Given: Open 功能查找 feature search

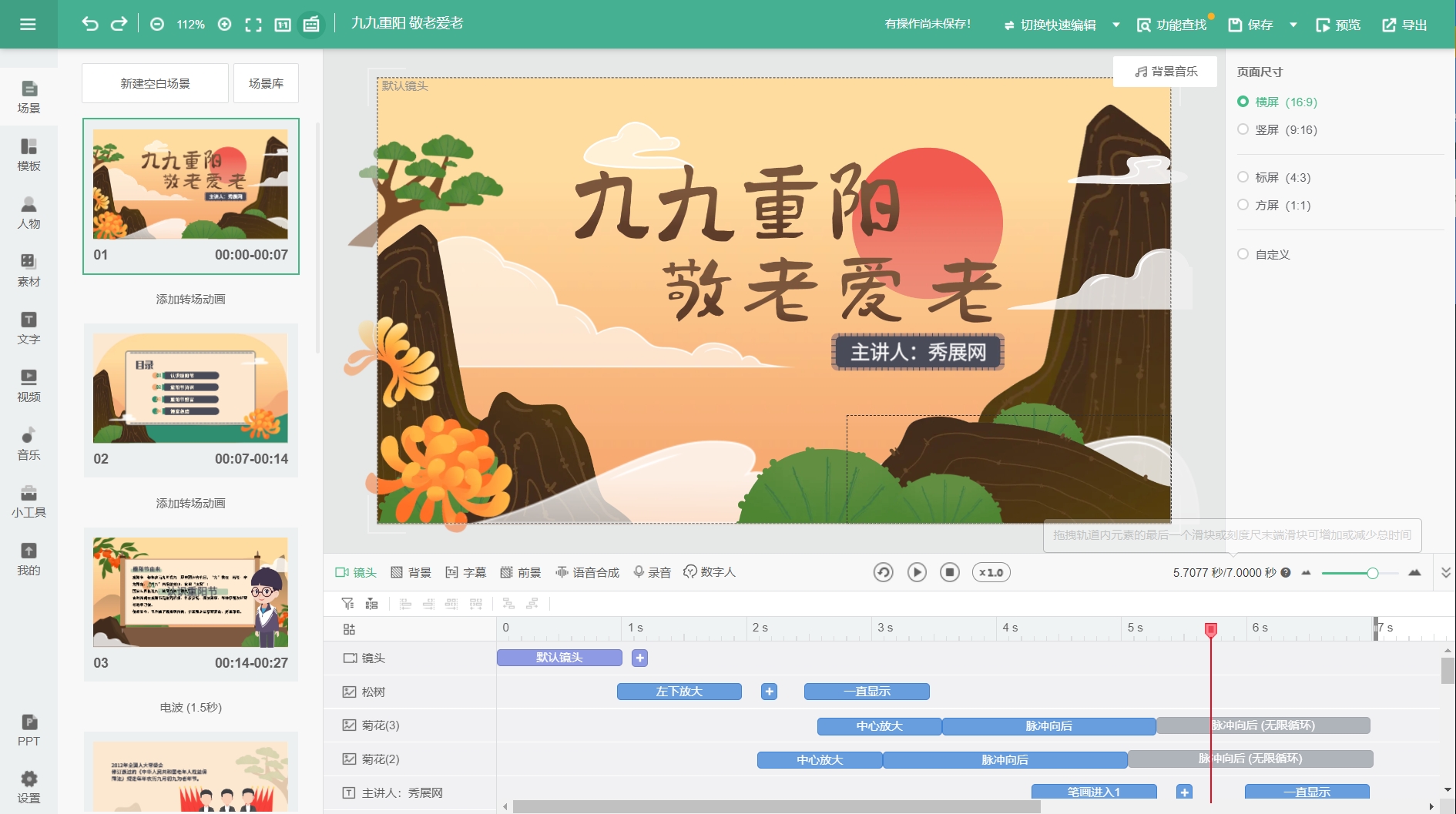Looking at the screenshot, I should [1172, 25].
